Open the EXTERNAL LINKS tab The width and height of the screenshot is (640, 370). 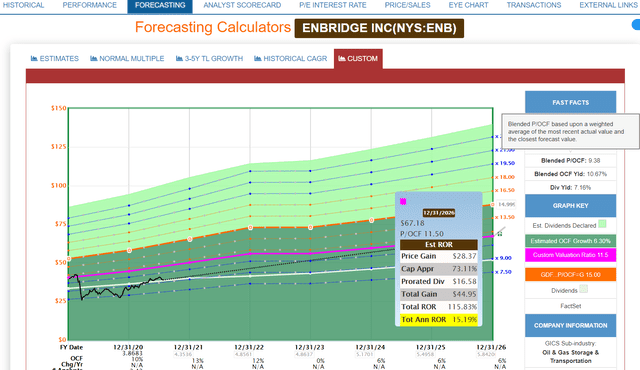point(608,5)
